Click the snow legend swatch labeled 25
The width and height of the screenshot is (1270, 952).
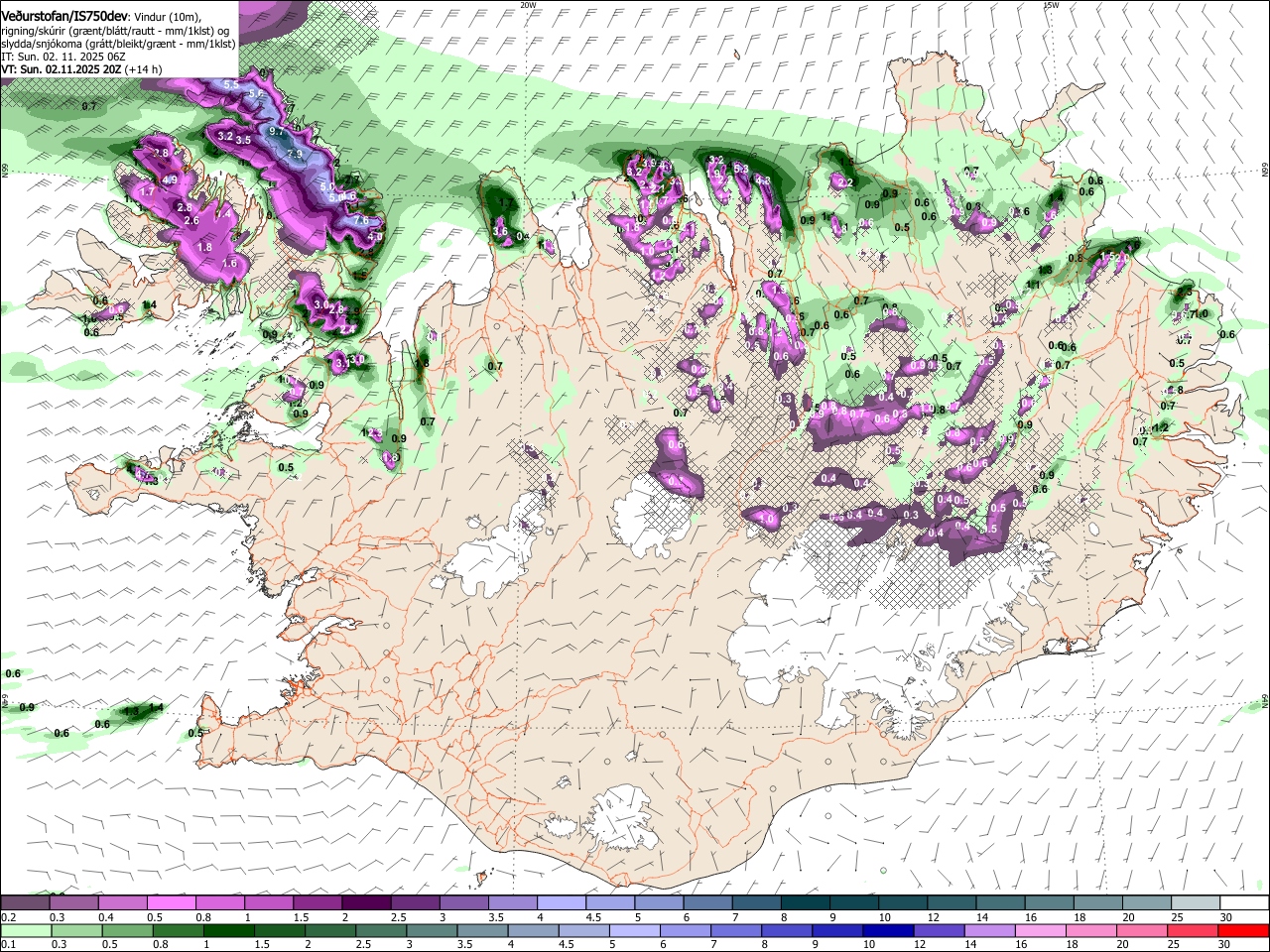click(1196, 903)
